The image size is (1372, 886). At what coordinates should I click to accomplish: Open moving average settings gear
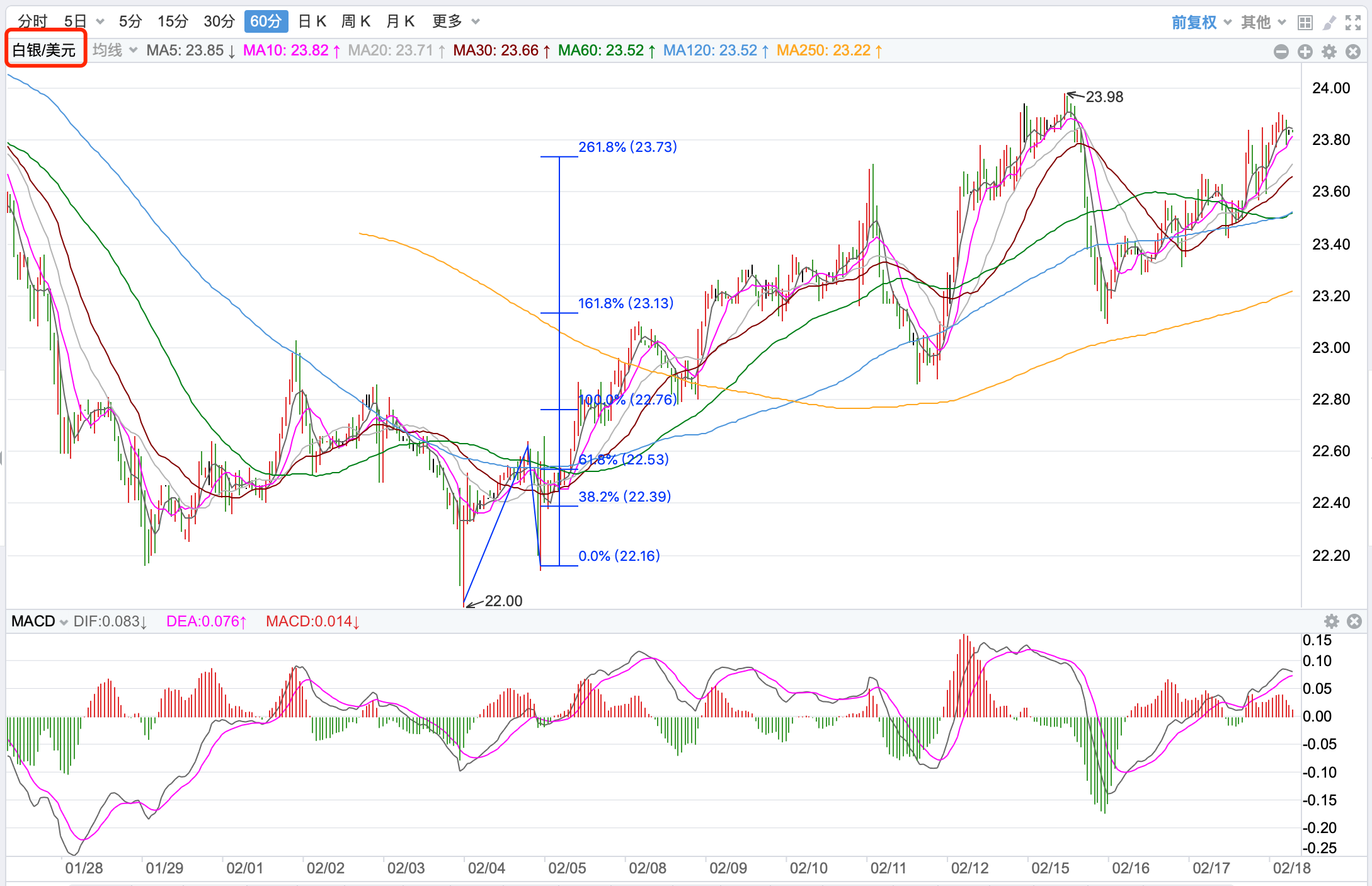tap(1329, 52)
